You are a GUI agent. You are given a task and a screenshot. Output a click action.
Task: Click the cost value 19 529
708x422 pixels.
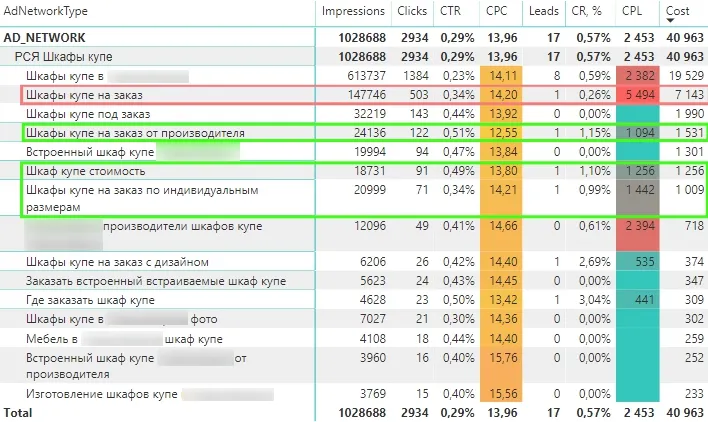(686, 76)
